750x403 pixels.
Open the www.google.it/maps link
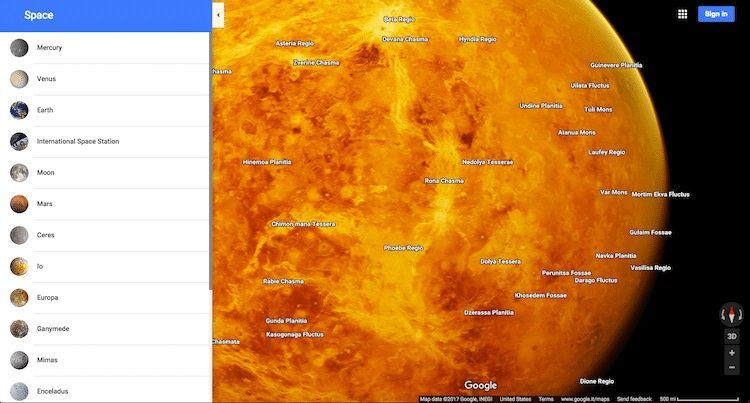tap(585, 399)
